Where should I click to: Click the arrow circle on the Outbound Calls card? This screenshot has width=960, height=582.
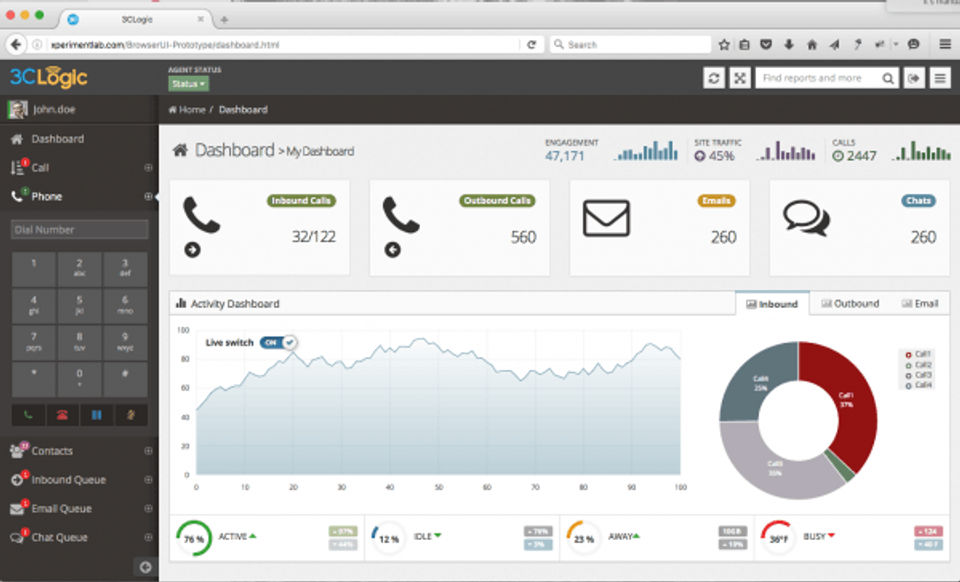pyautogui.click(x=392, y=250)
